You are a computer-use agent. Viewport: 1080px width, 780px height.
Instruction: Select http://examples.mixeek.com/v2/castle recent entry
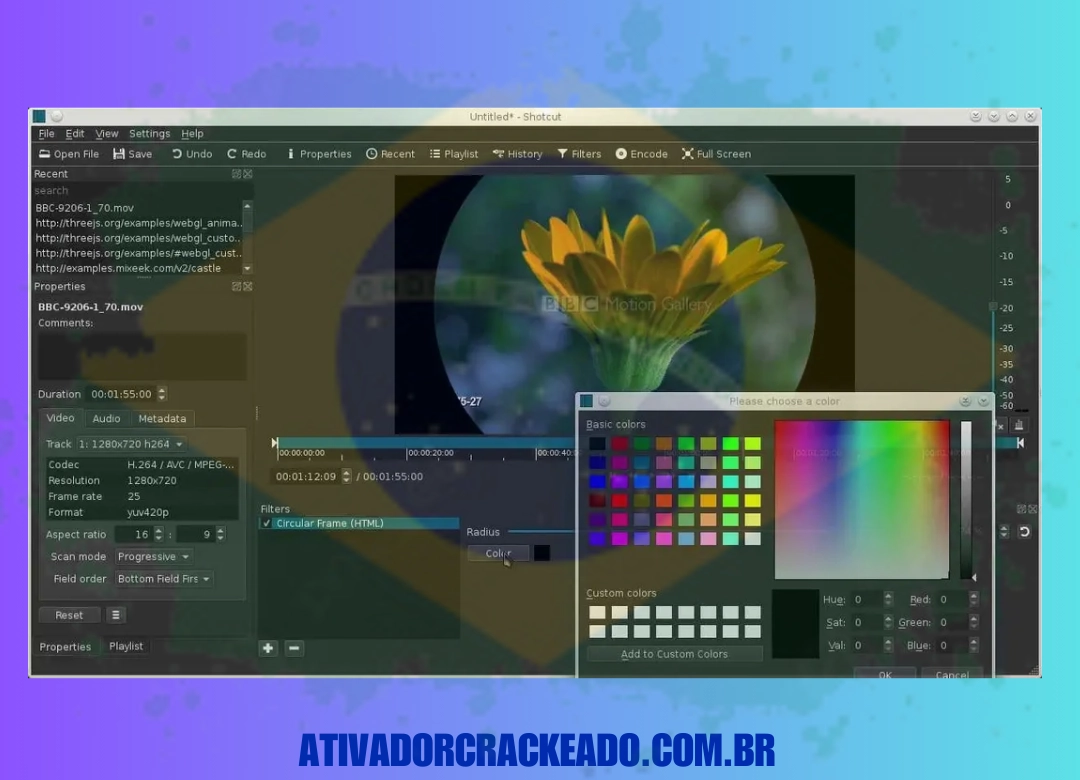coord(128,268)
